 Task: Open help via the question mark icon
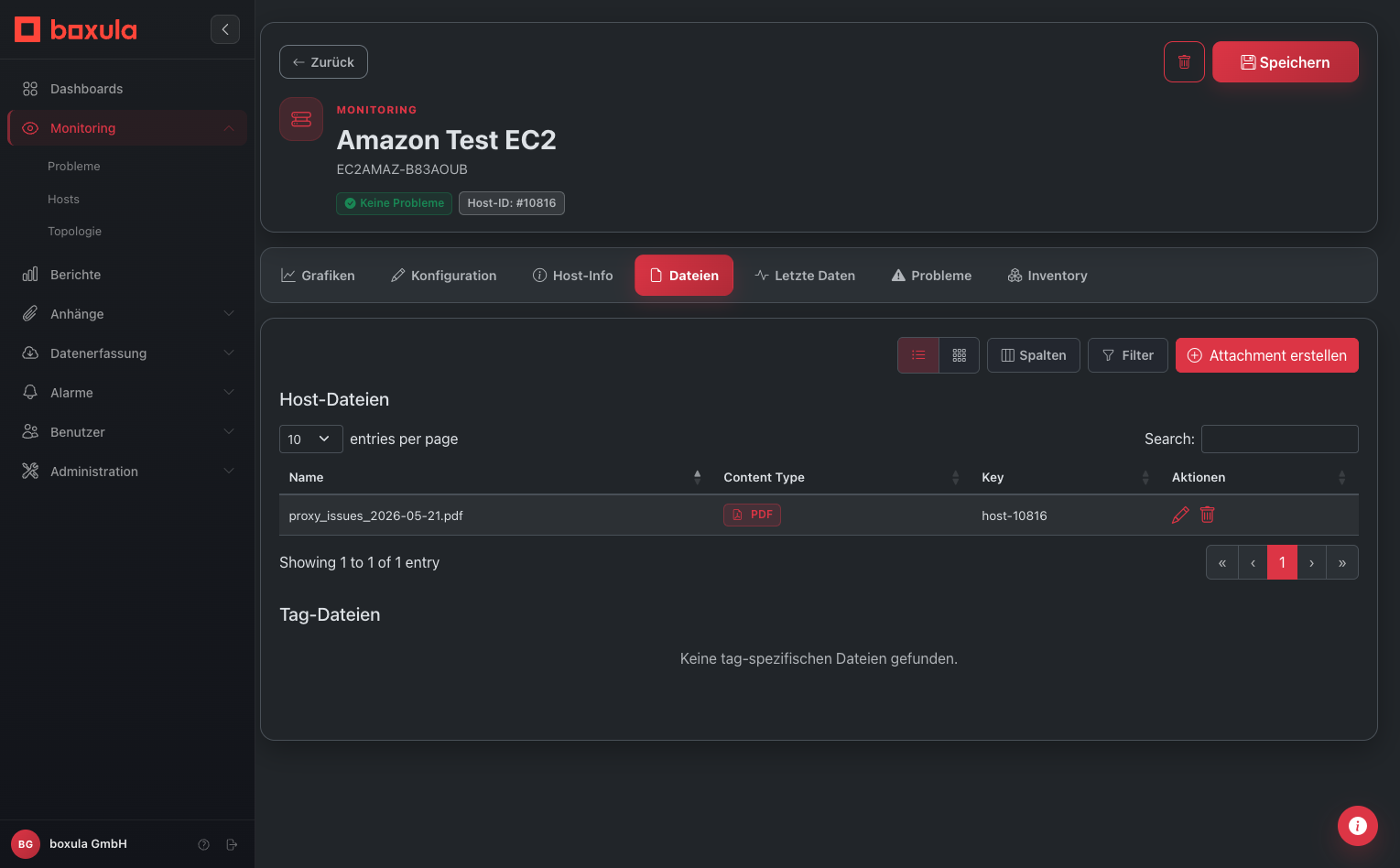coord(204,844)
